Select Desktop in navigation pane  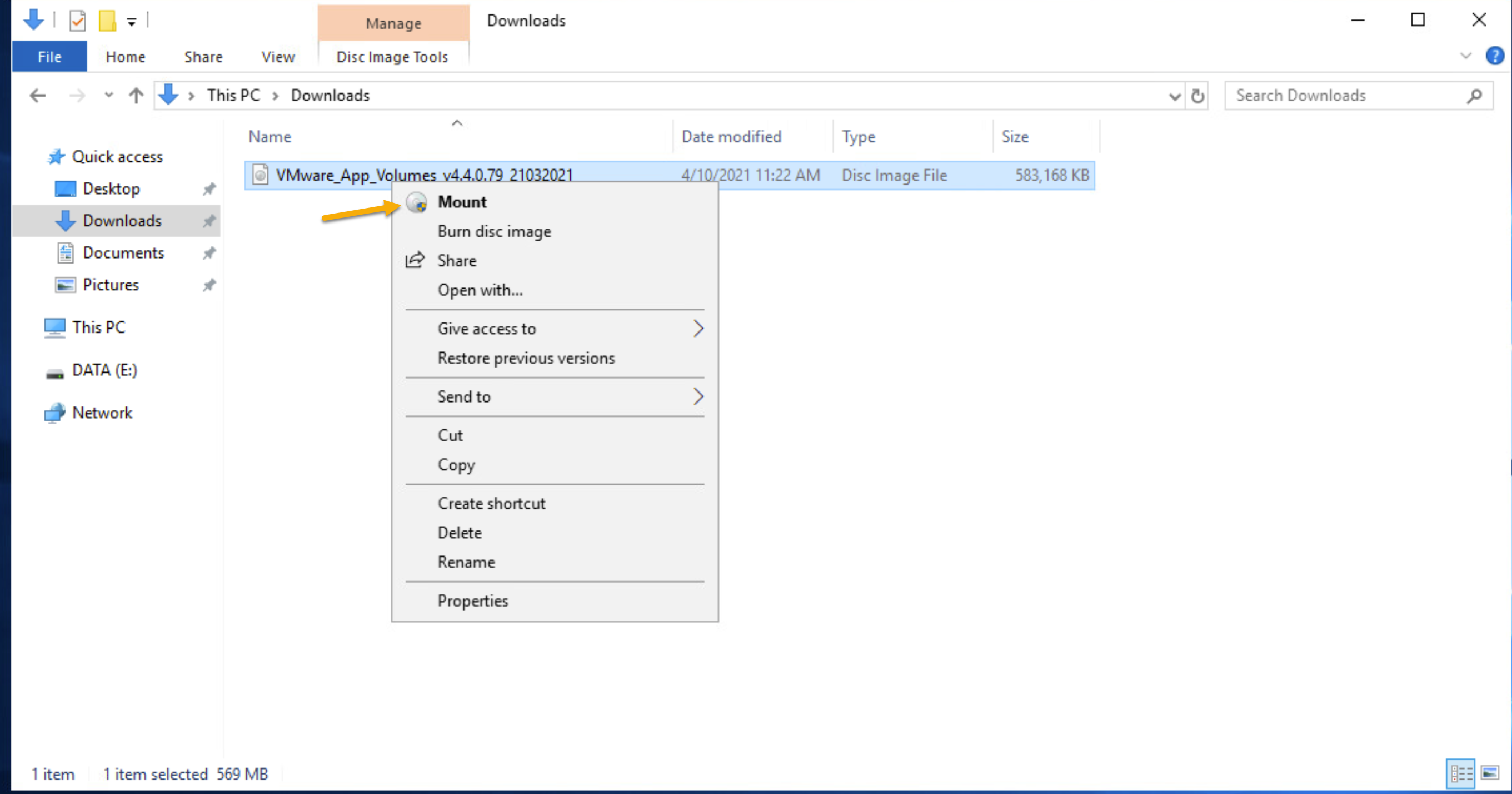pos(111,188)
